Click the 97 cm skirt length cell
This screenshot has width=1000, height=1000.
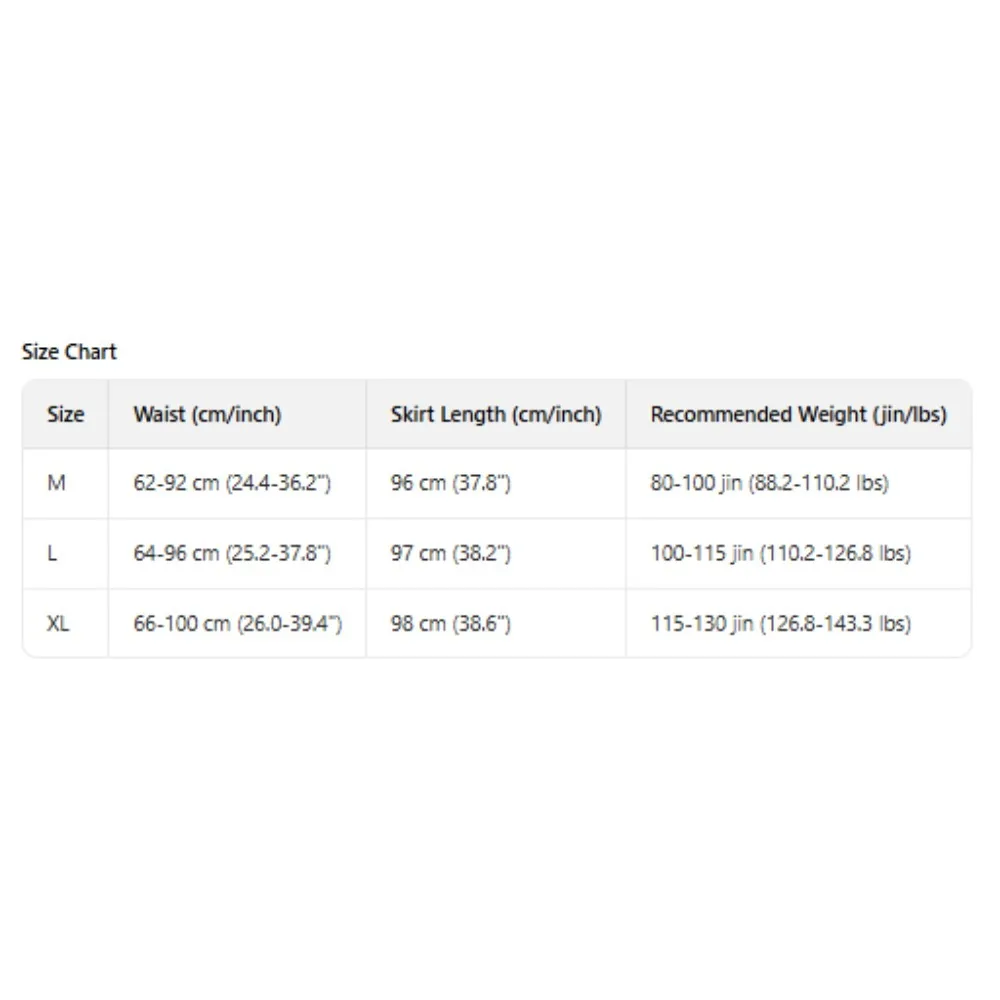(x=451, y=553)
